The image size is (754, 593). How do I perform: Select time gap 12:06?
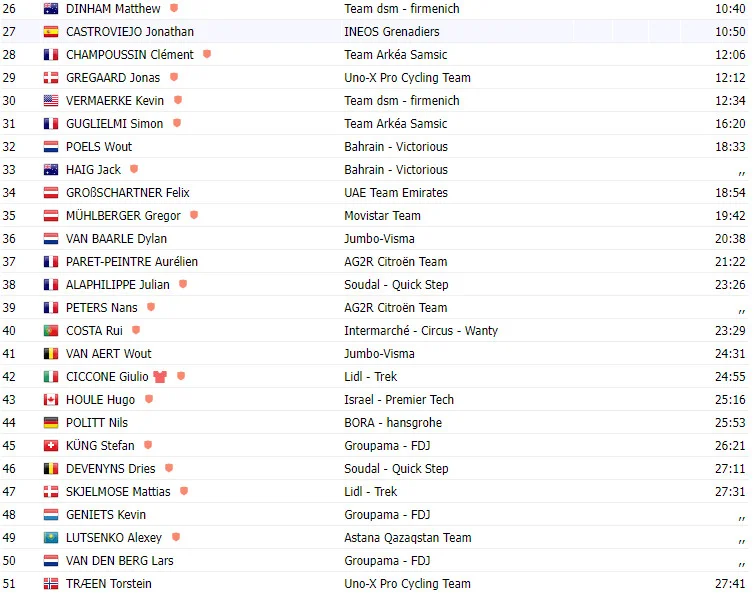tap(730, 55)
